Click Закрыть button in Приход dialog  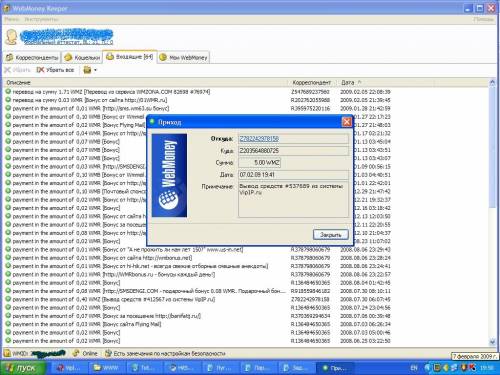click(331, 235)
